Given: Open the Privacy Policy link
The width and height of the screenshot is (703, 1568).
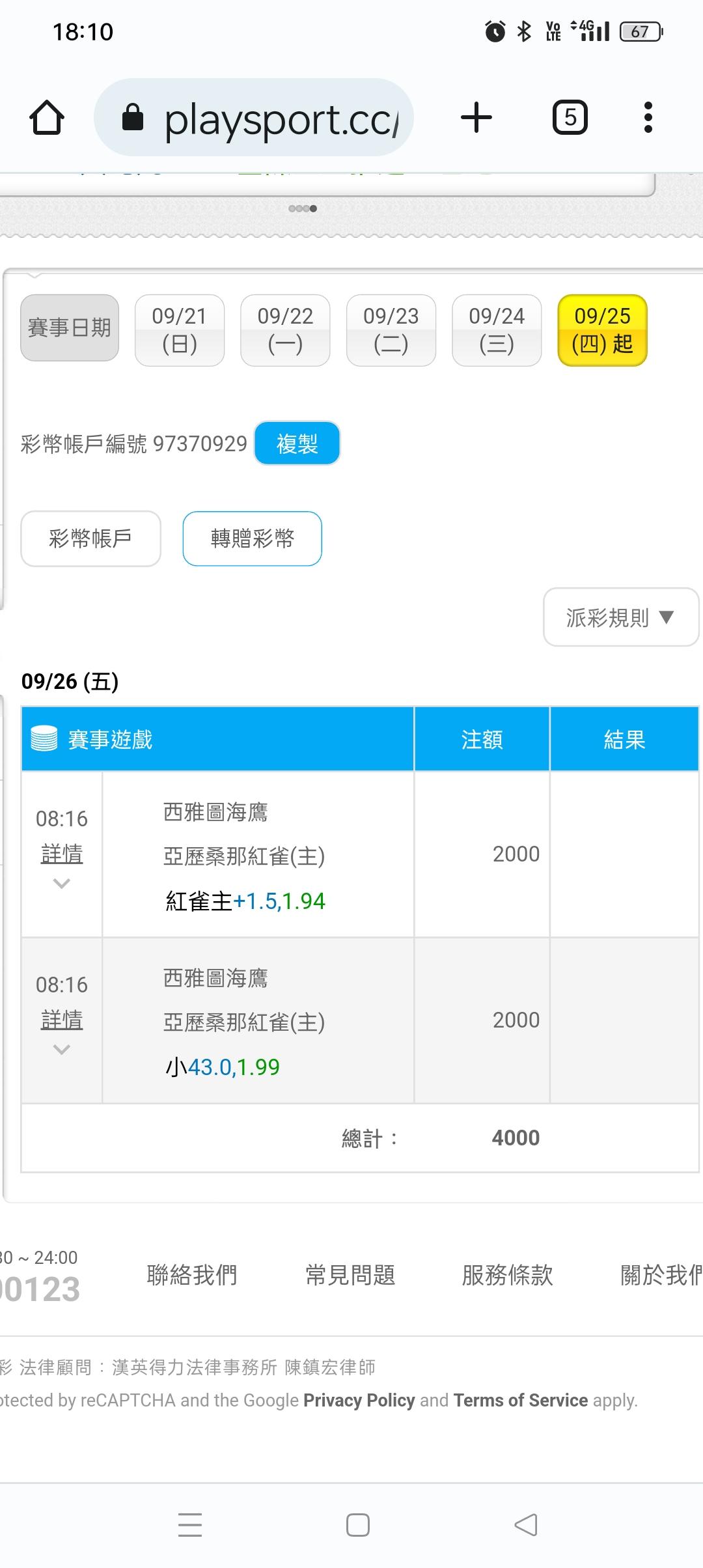Looking at the screenshot, I should (359, 1400).
